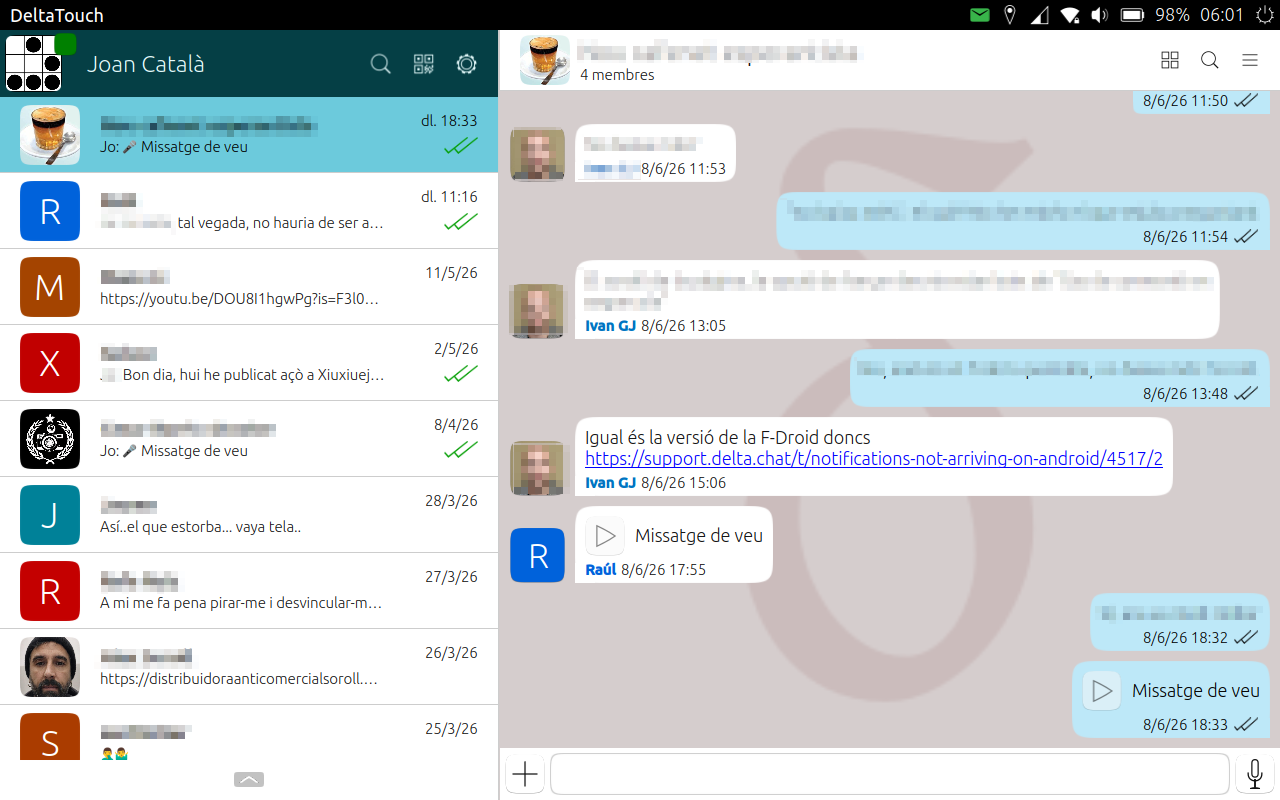The height and width of the screenshot is (800, 1280).
Task: Open the chat saying 'Así..el que estorba'
Action: tap(249, 515)
